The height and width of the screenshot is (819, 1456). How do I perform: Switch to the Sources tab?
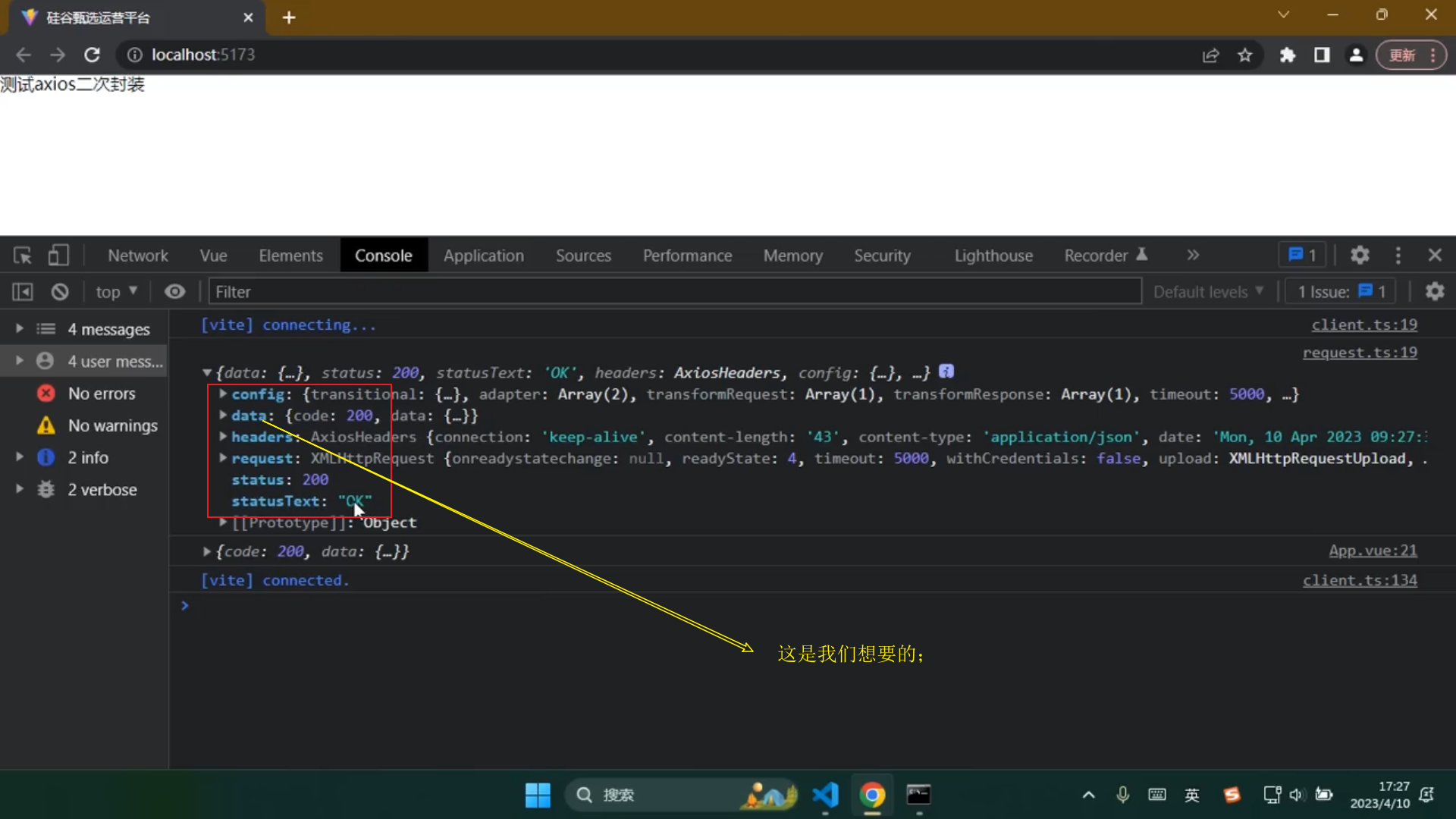583,256
